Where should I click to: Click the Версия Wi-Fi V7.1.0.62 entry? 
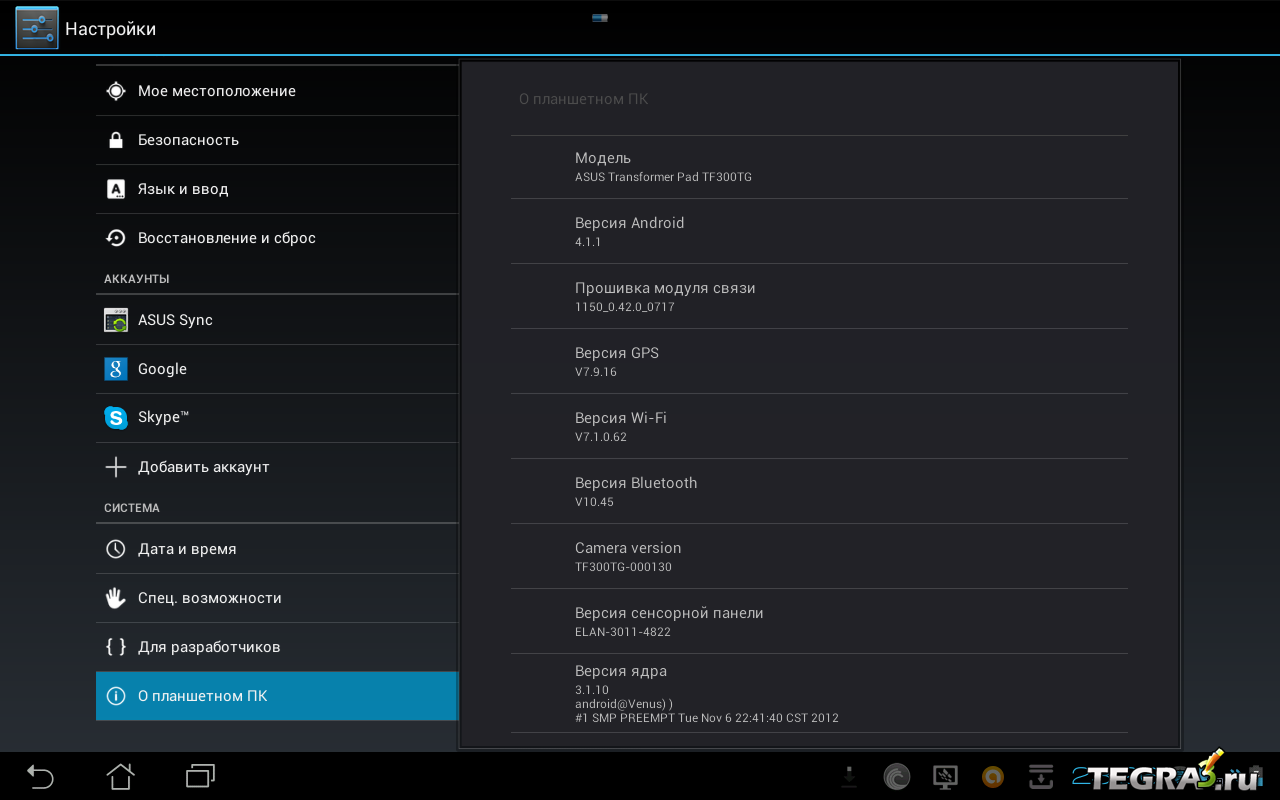coord(819,427)
